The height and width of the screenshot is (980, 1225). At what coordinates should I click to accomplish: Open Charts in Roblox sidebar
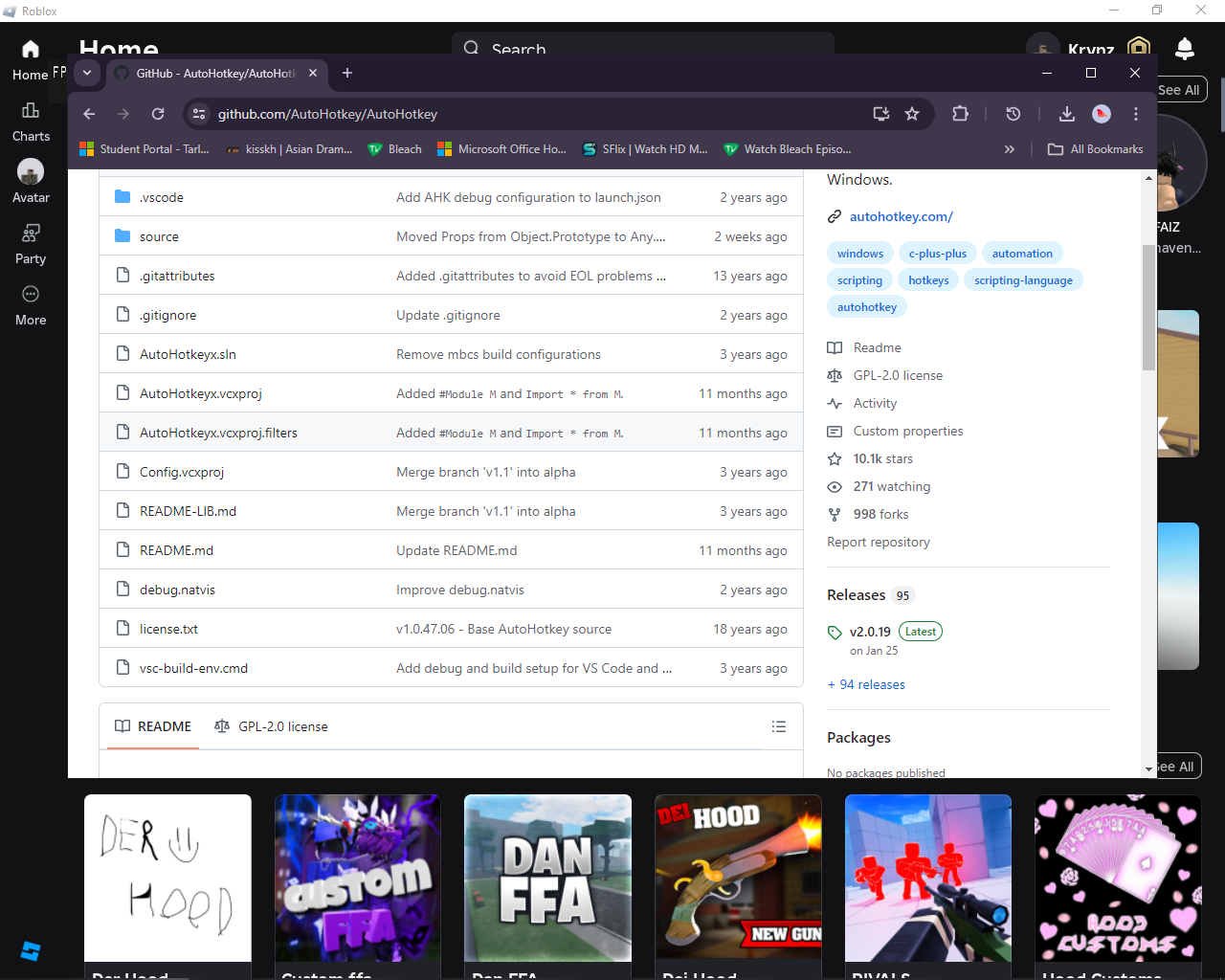click(x=31, y=122)
